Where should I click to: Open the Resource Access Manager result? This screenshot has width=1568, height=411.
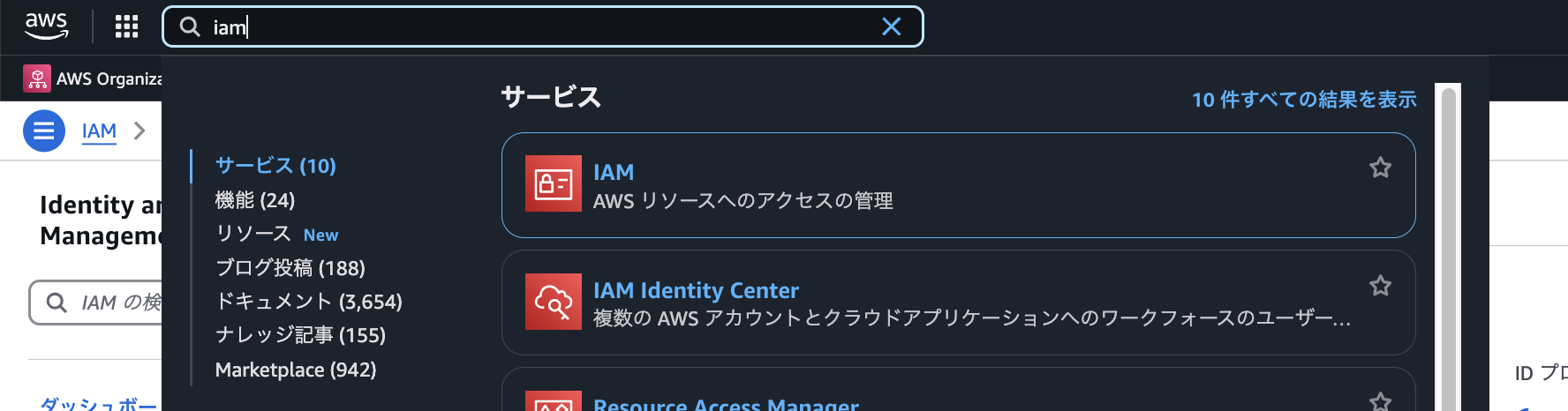tap(726, 404)
